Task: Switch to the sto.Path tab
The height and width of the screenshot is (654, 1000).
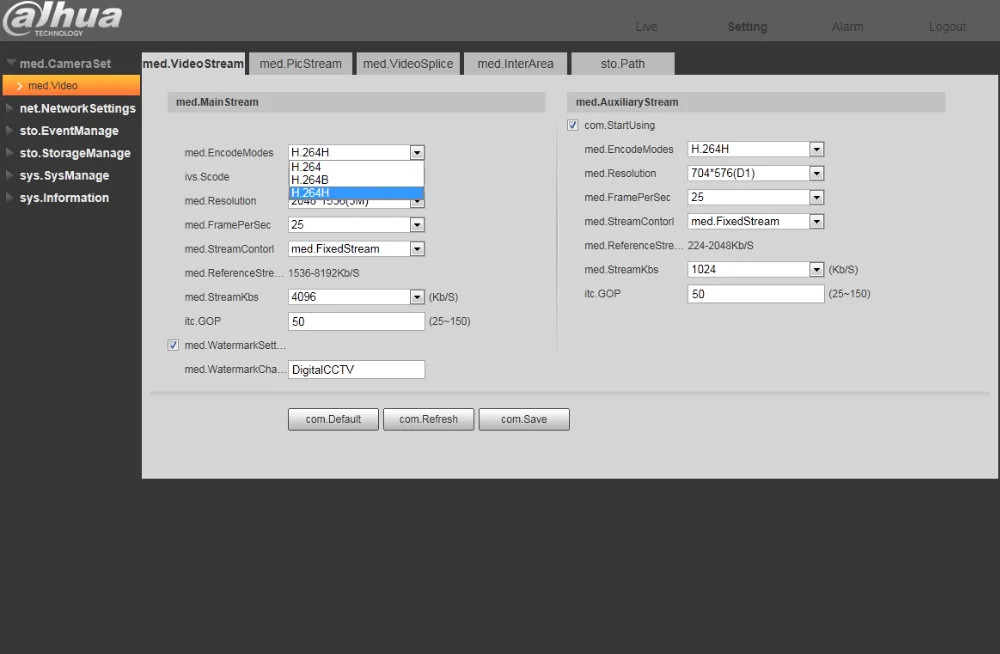Action: 622,63
